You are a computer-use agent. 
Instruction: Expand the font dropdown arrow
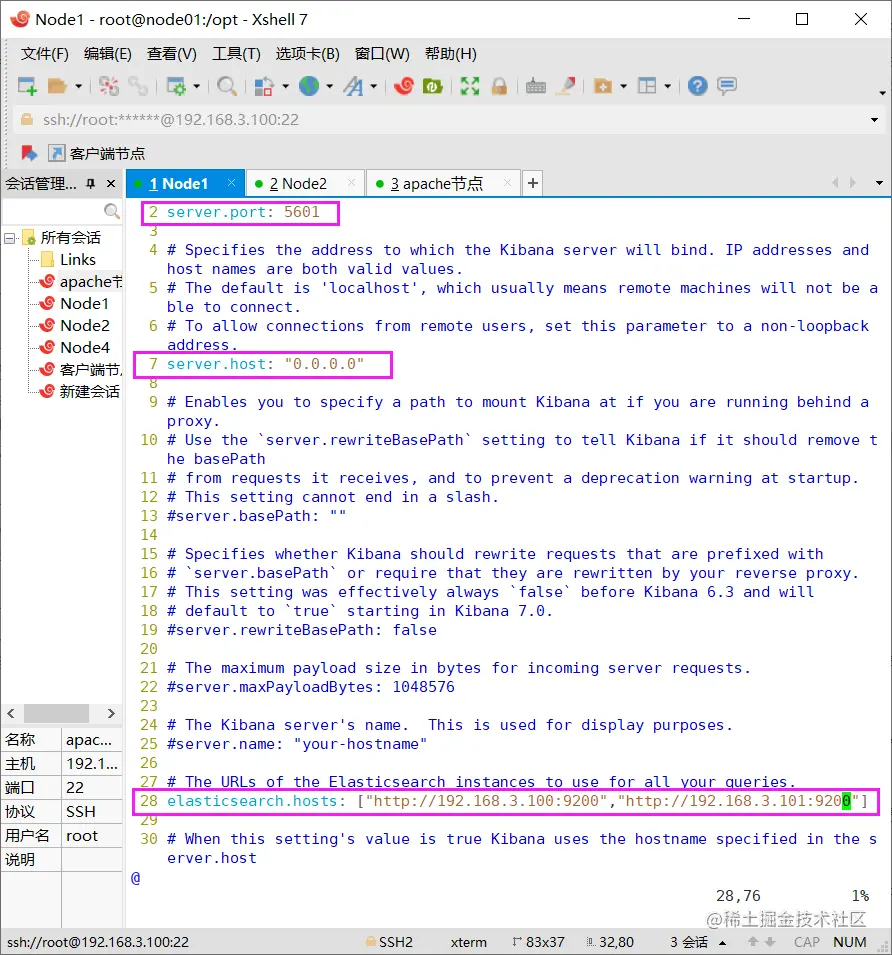374,86
